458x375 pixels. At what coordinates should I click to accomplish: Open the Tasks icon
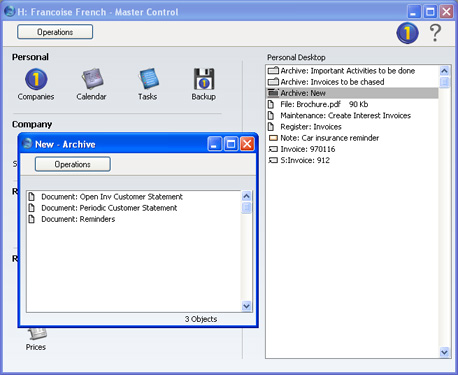pyautogui.click(x=148, y=79)
